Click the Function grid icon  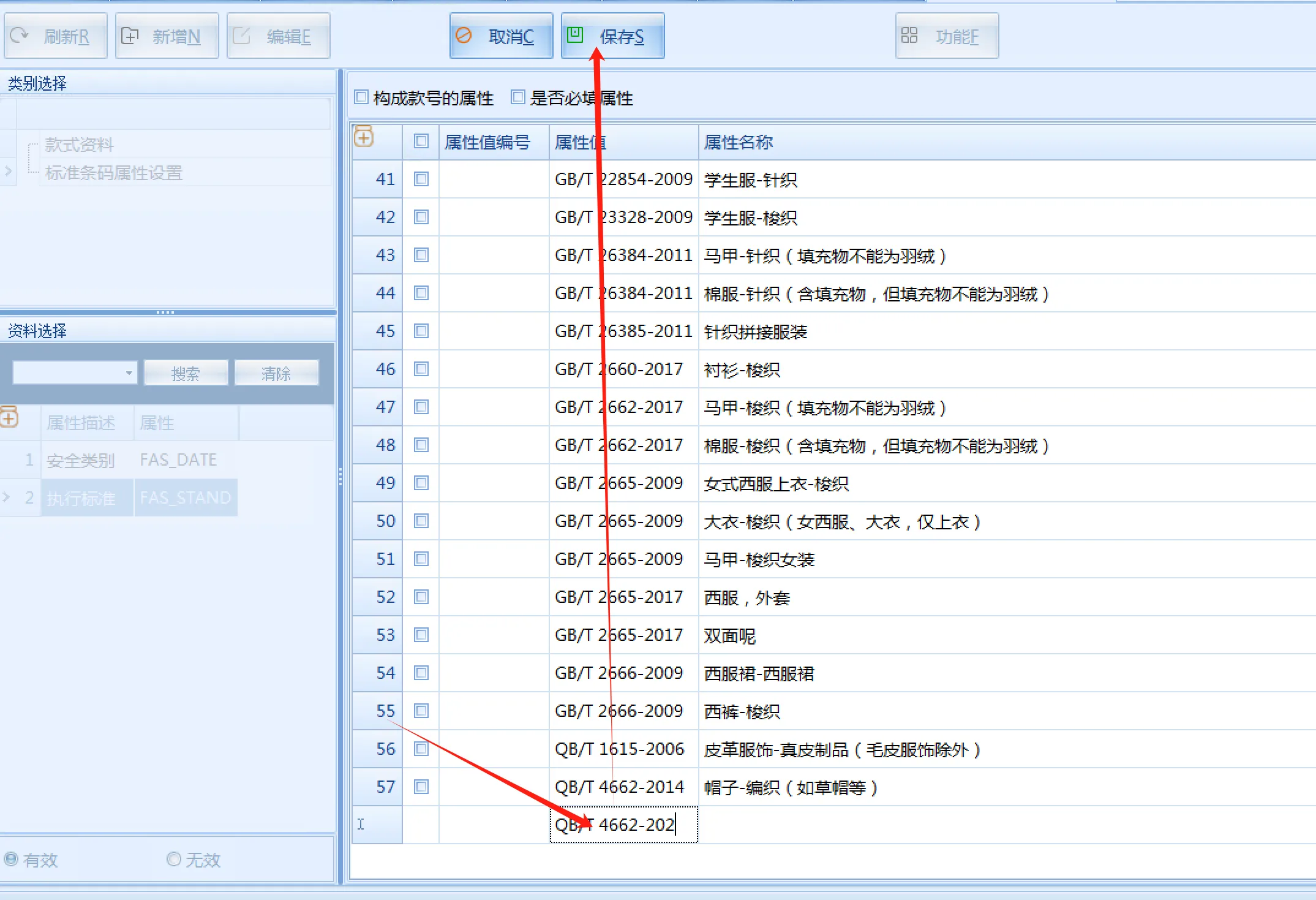click(909, 36)
